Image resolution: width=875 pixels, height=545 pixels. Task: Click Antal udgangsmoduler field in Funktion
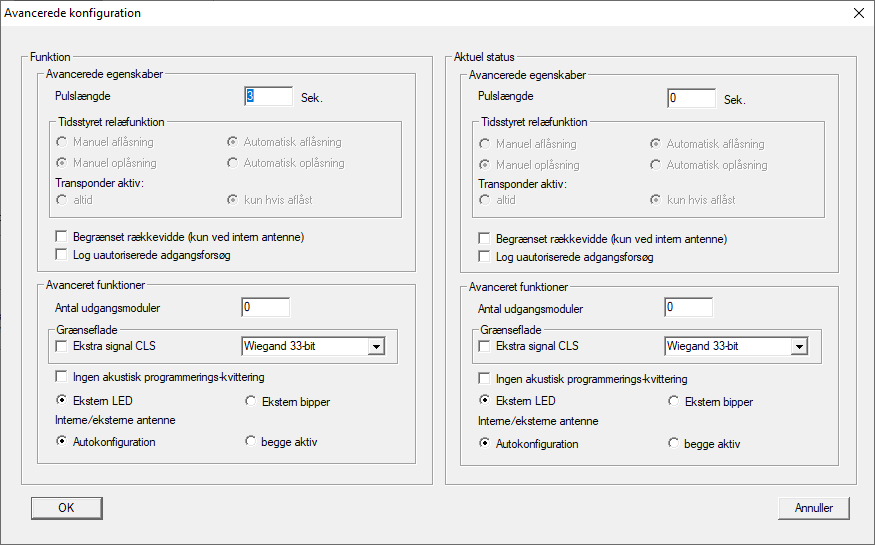[x=265, y=308]
